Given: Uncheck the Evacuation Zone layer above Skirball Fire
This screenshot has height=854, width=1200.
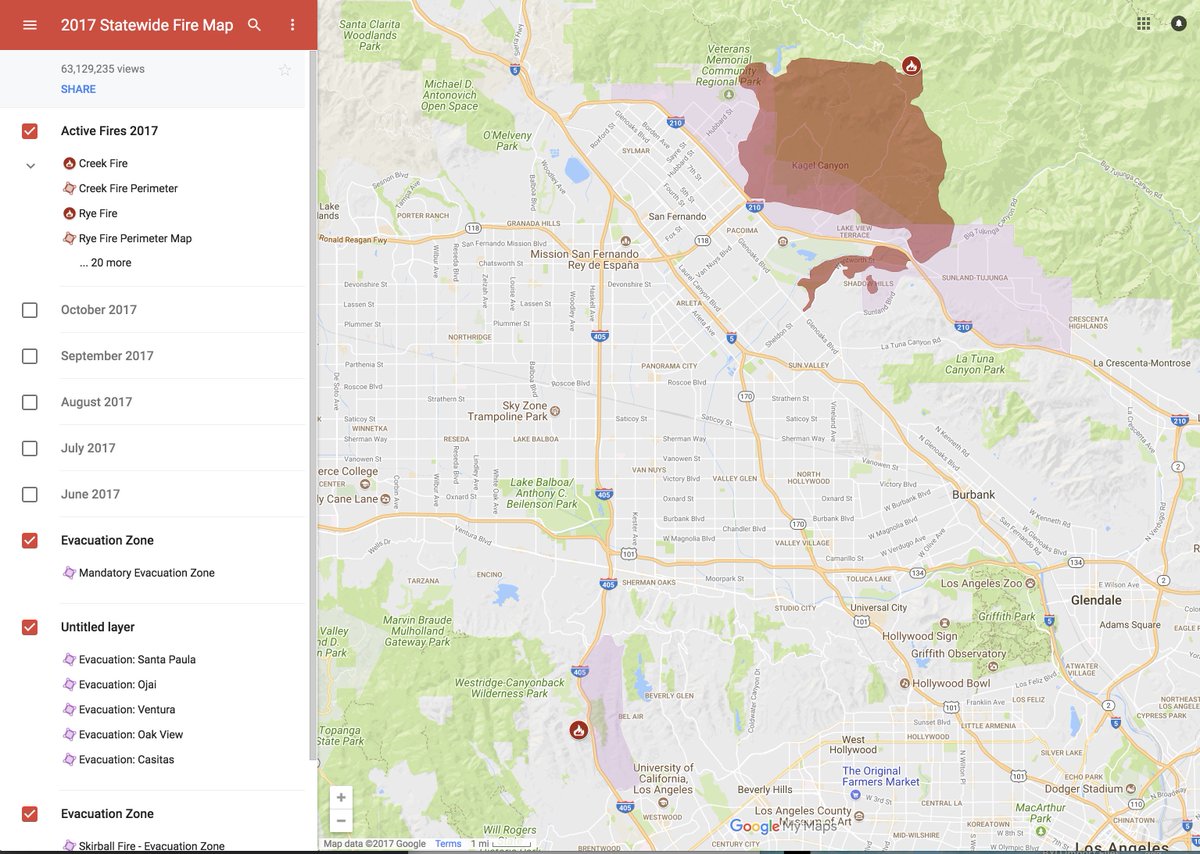Looking at the screenshot, I should coord(30,814).
